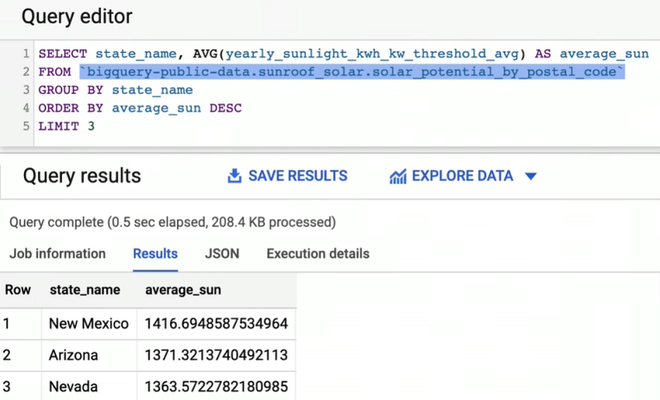
Task: Click the GROUP BY state_name code line
Action: tap(115, 90)
